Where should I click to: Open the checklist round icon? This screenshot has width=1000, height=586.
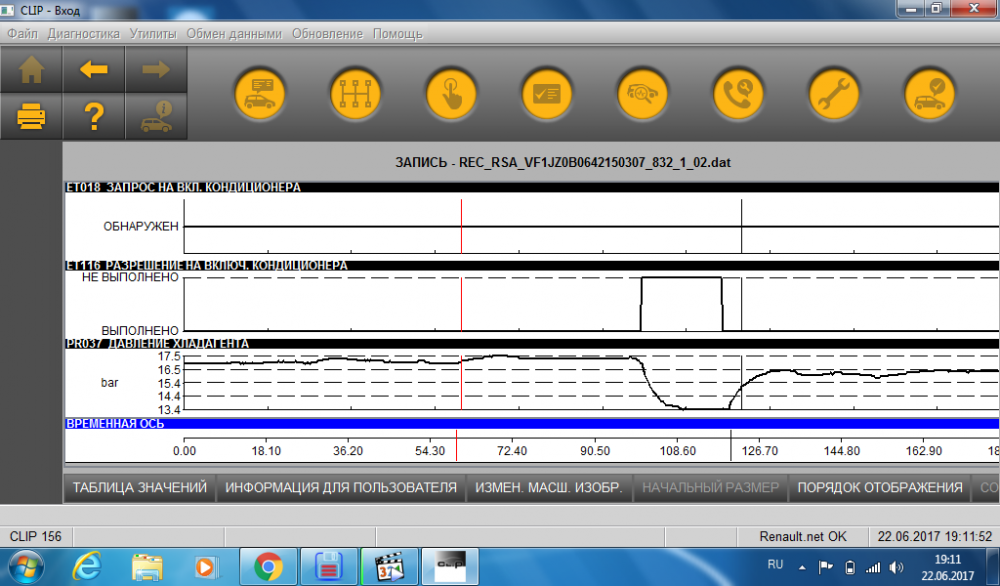coord(547,94)
